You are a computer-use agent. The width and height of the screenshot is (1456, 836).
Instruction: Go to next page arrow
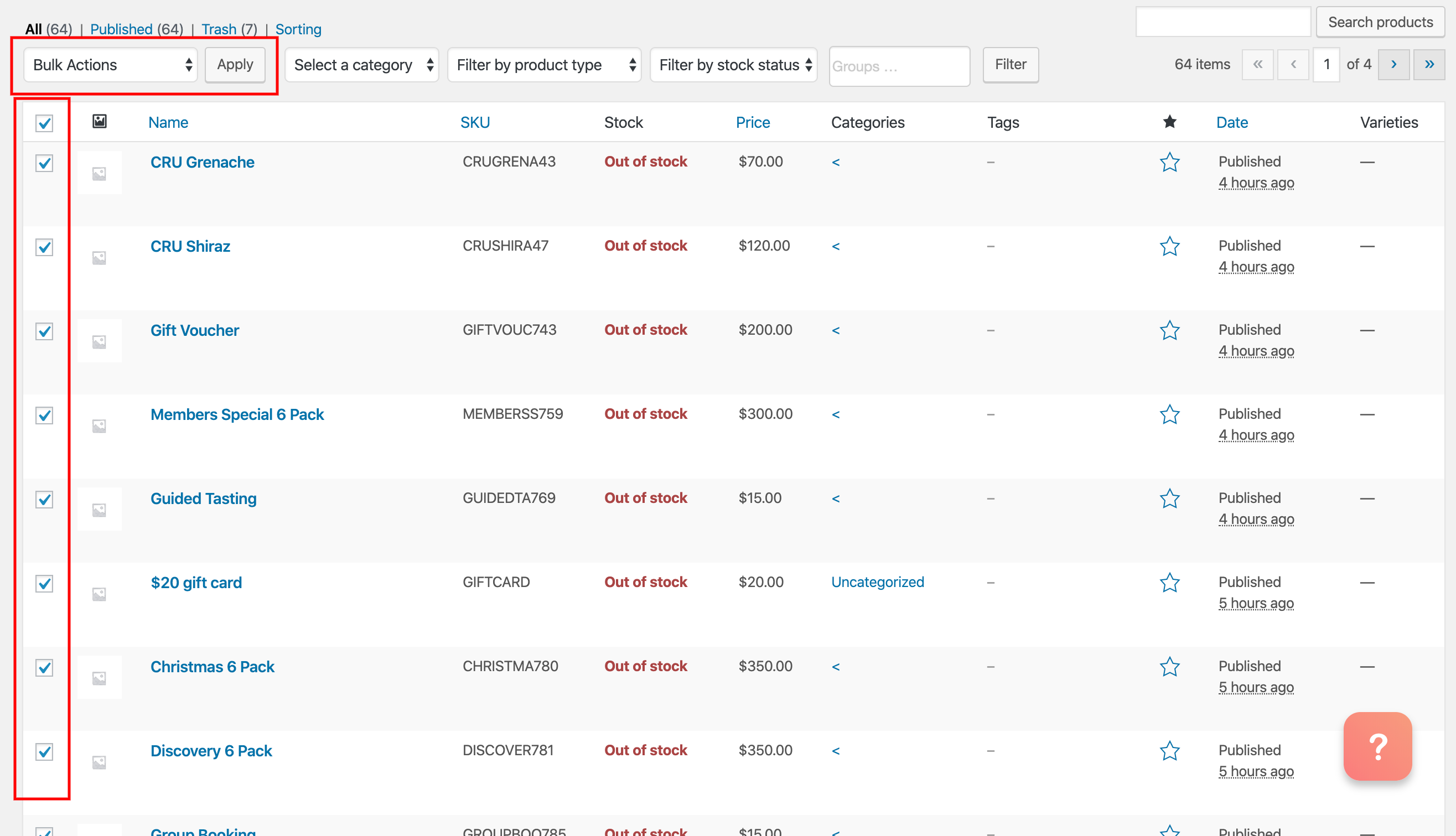(x=1393, y=64)
